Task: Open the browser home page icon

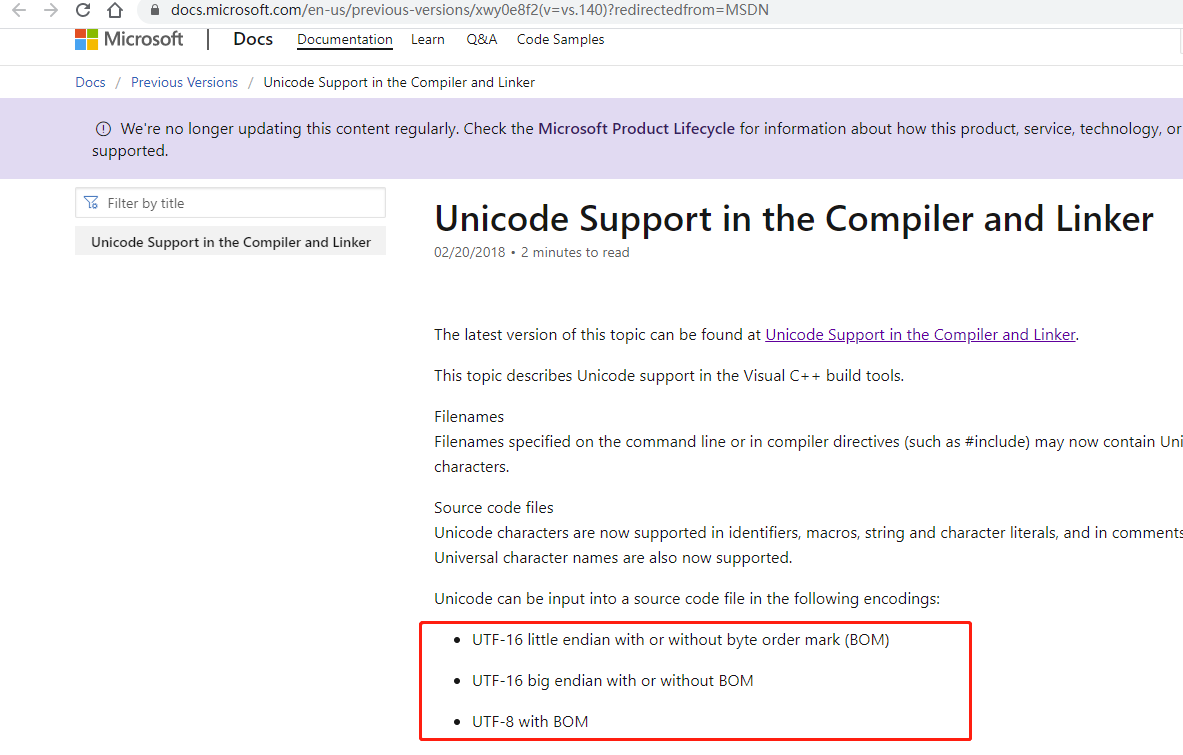Action: tap(115, 11)
